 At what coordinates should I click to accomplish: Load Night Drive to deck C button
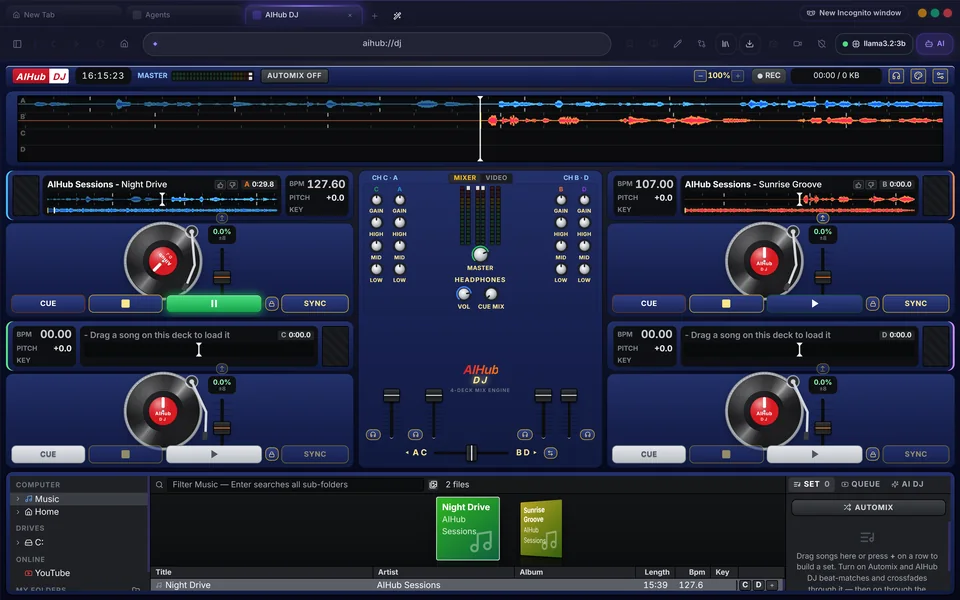tap(745, 585)
